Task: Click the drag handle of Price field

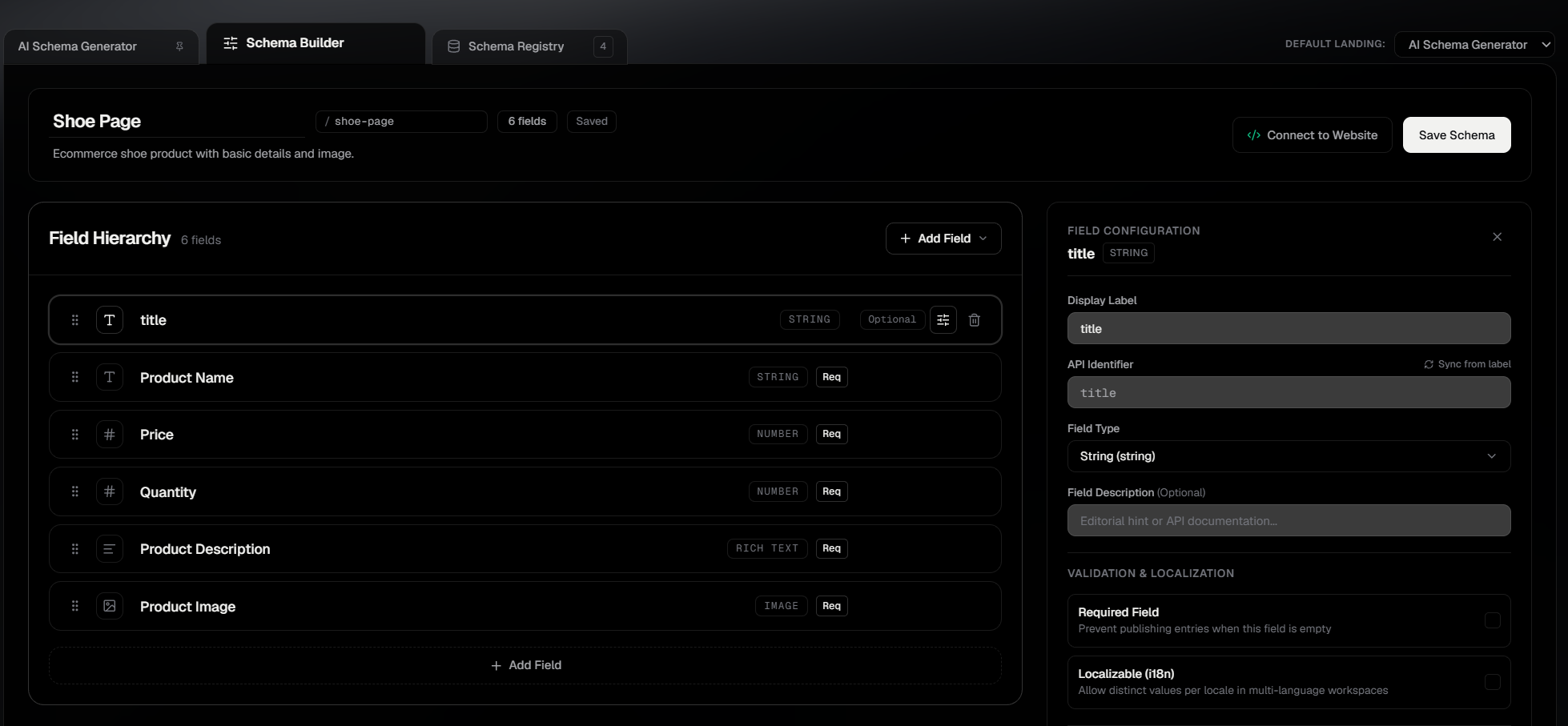Action: click(75, 435)
